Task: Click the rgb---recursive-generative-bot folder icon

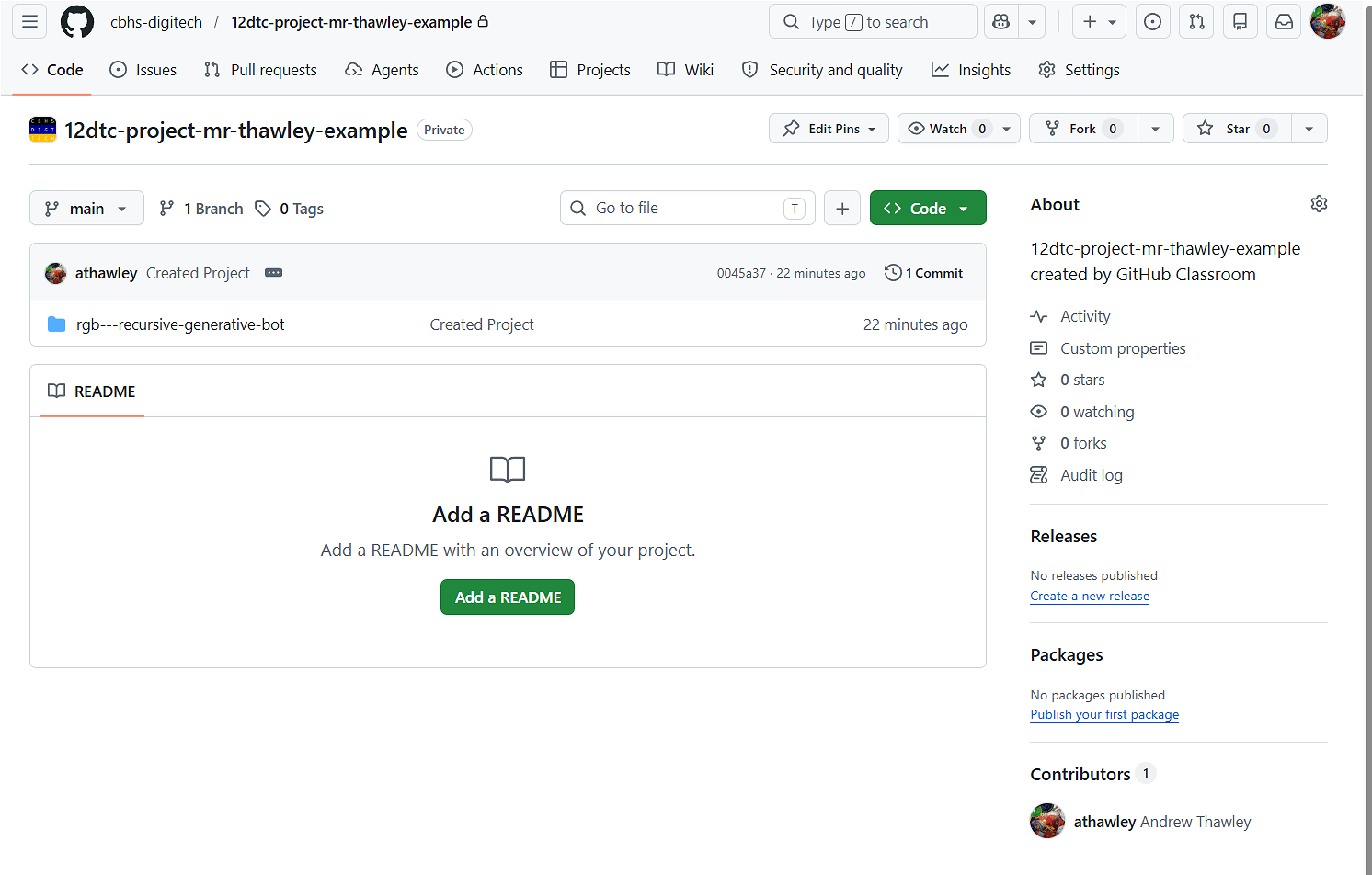Action: (x=56, y=324)
